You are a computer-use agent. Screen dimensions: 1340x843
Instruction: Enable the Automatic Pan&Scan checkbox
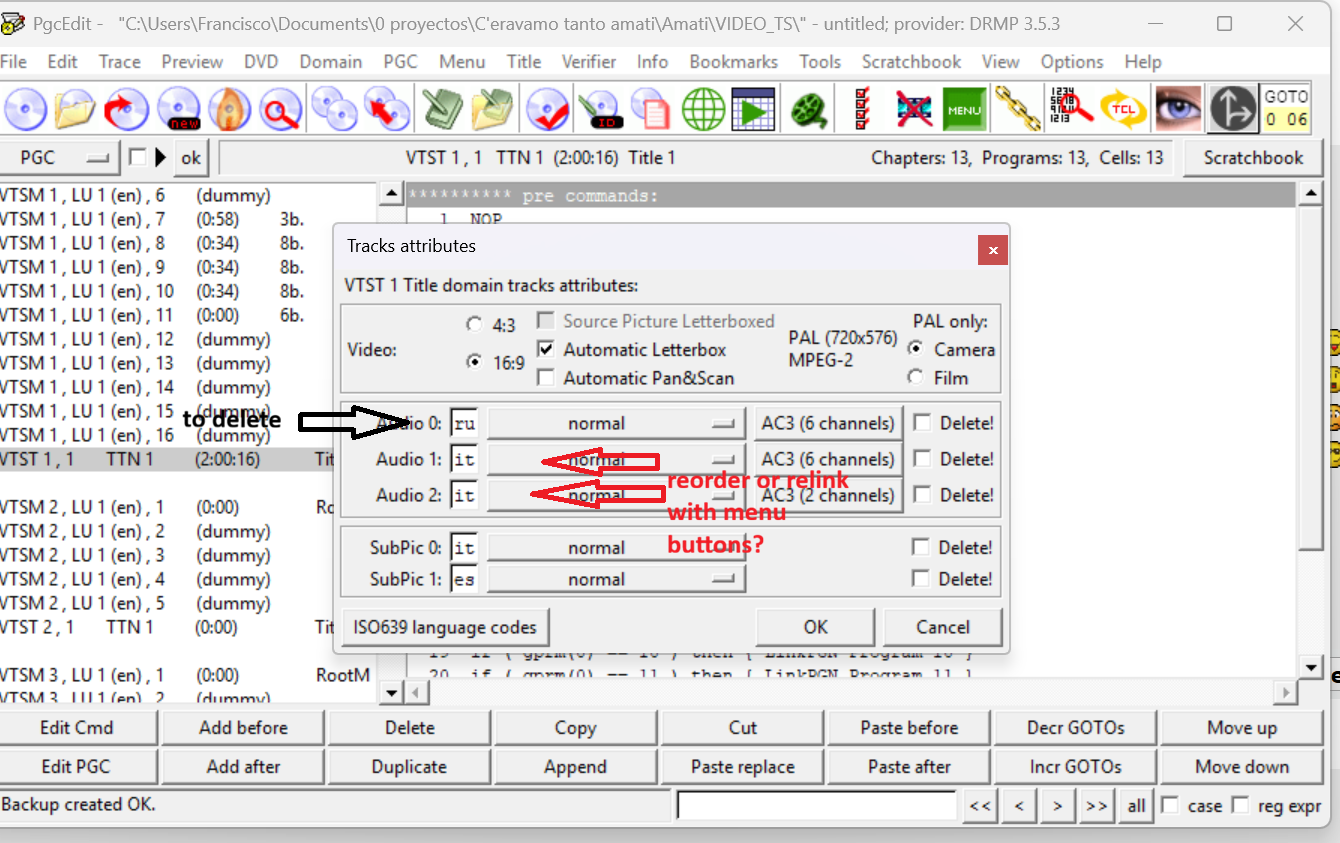click(546, 378)
